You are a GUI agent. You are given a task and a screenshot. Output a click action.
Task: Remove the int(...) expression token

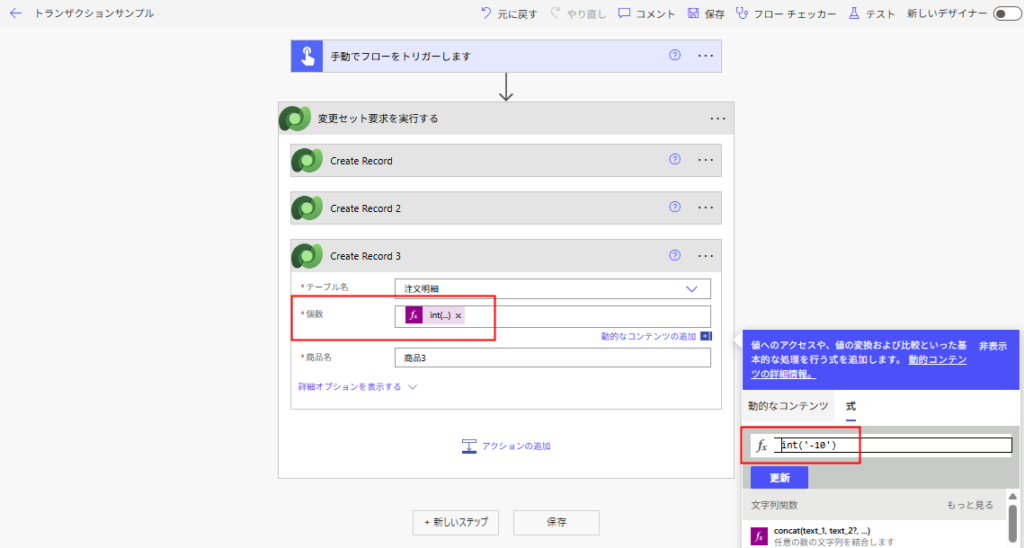(459, 316)
